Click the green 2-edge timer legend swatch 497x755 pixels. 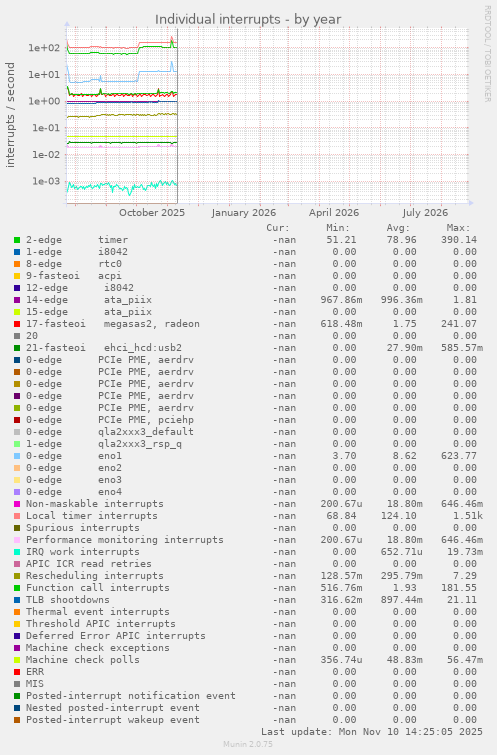point(17,240)
